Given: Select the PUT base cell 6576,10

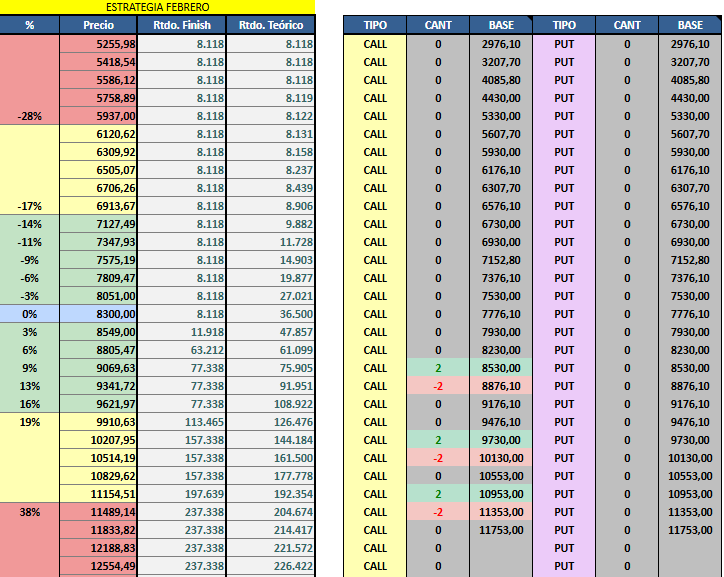Looking at the screenshot, I should point(690,206).
